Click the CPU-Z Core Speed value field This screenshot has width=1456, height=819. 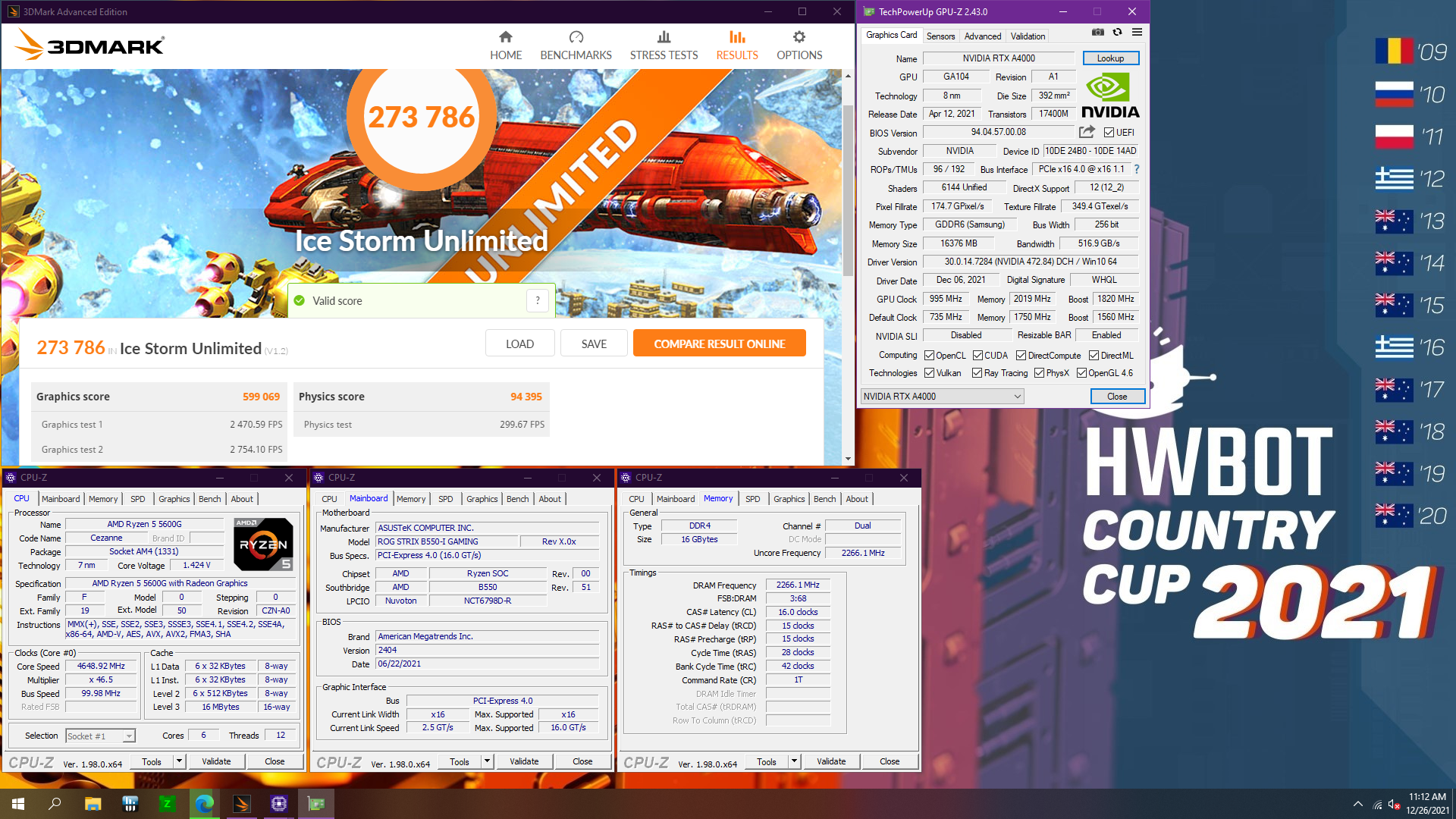pyautogui.click(x=101, y=666)
